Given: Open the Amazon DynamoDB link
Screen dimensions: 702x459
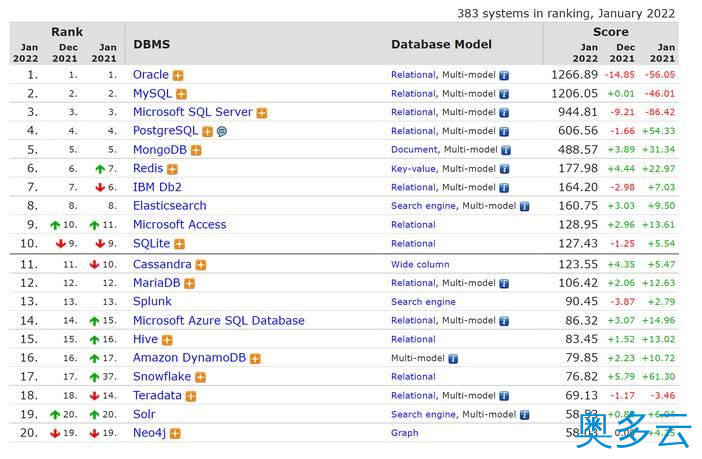Looking at the screenshot, I should tap(189, 358).
